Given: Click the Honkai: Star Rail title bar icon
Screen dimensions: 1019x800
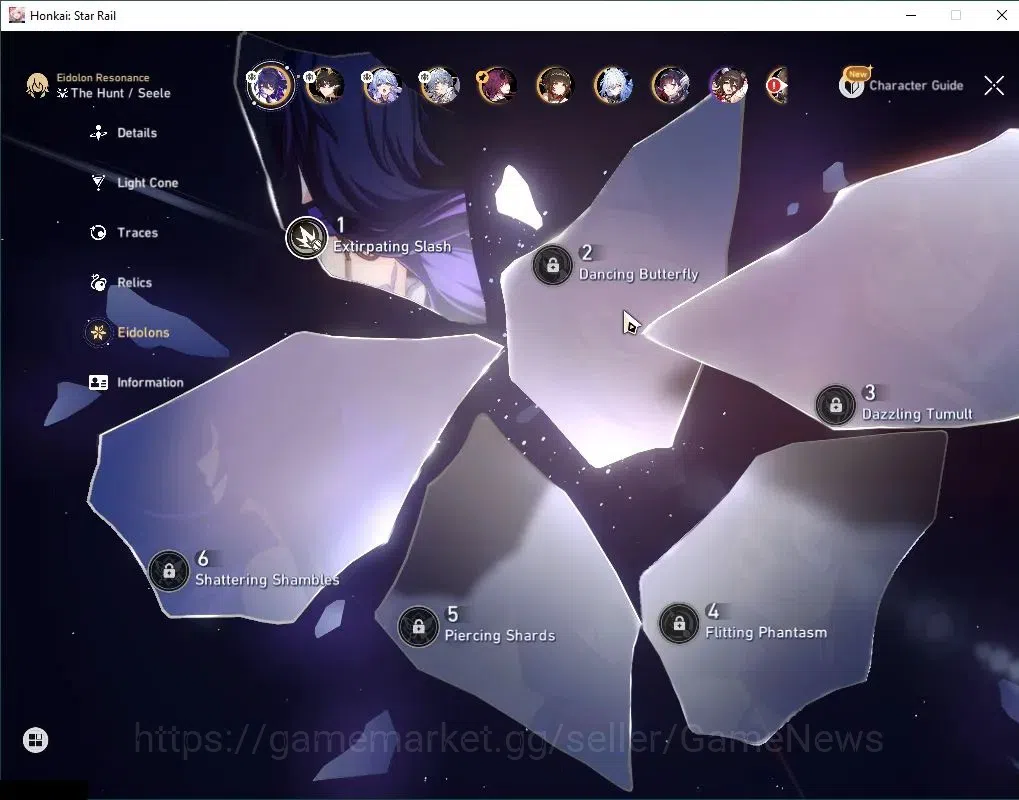Looking at the screenshot, I should point(17,15).
